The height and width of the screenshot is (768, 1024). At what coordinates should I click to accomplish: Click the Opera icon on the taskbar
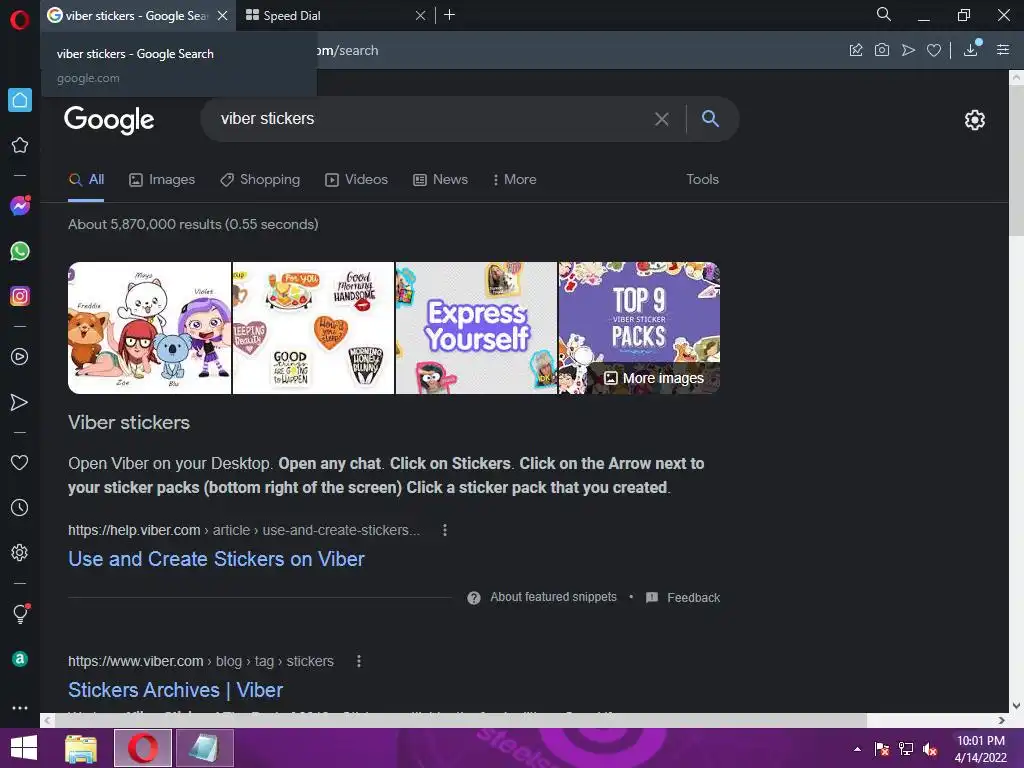click(x=143, y=748)
